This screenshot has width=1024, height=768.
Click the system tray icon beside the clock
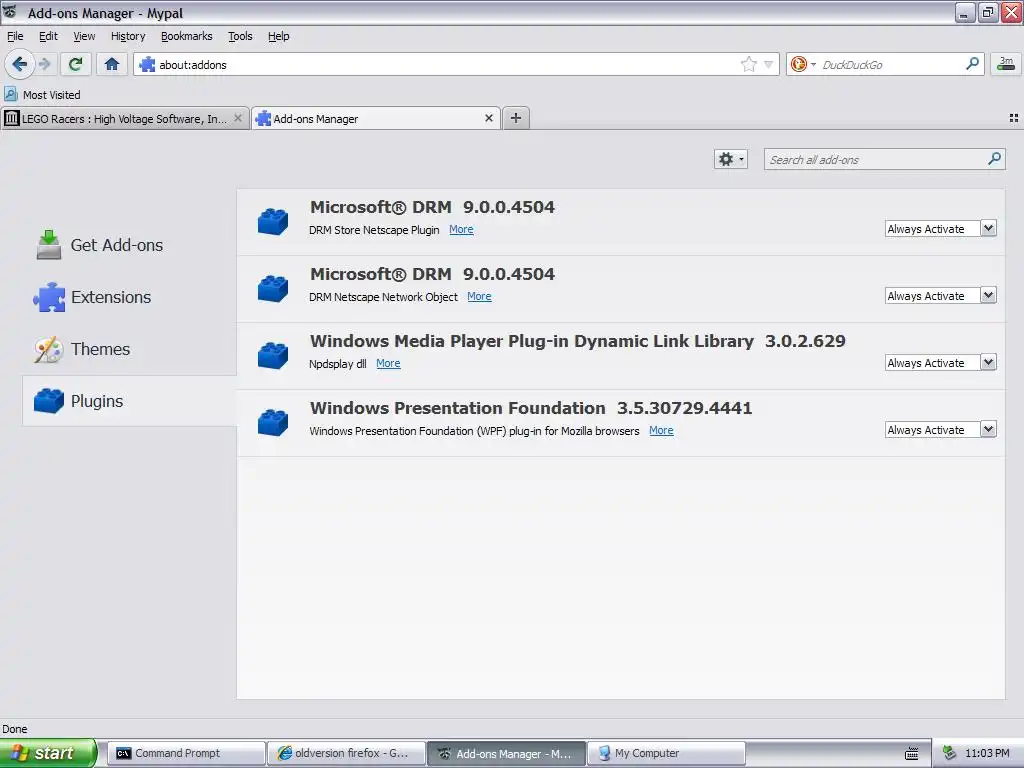tap(950, 753)
